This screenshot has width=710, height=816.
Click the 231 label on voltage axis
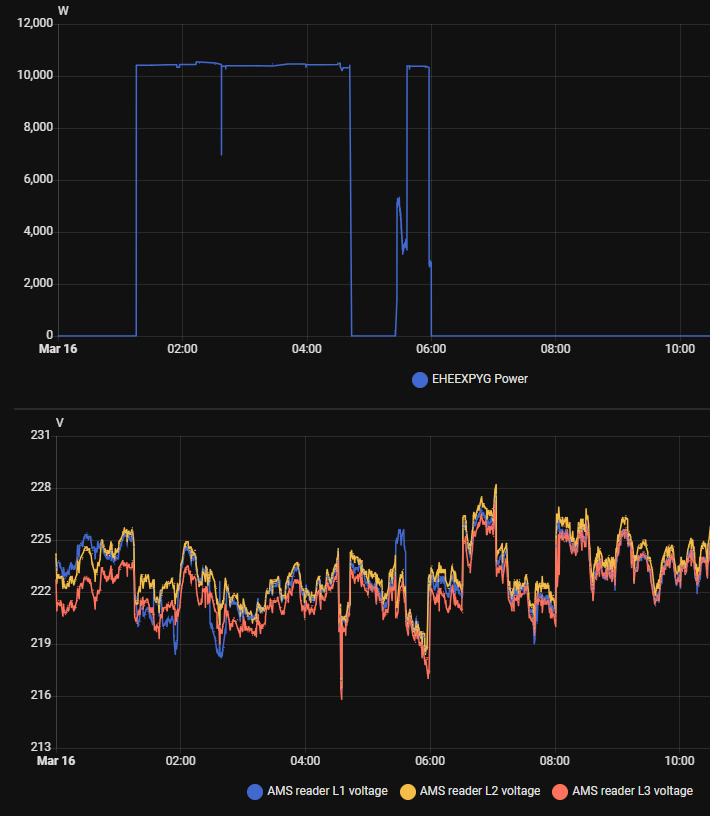point(40,436)
